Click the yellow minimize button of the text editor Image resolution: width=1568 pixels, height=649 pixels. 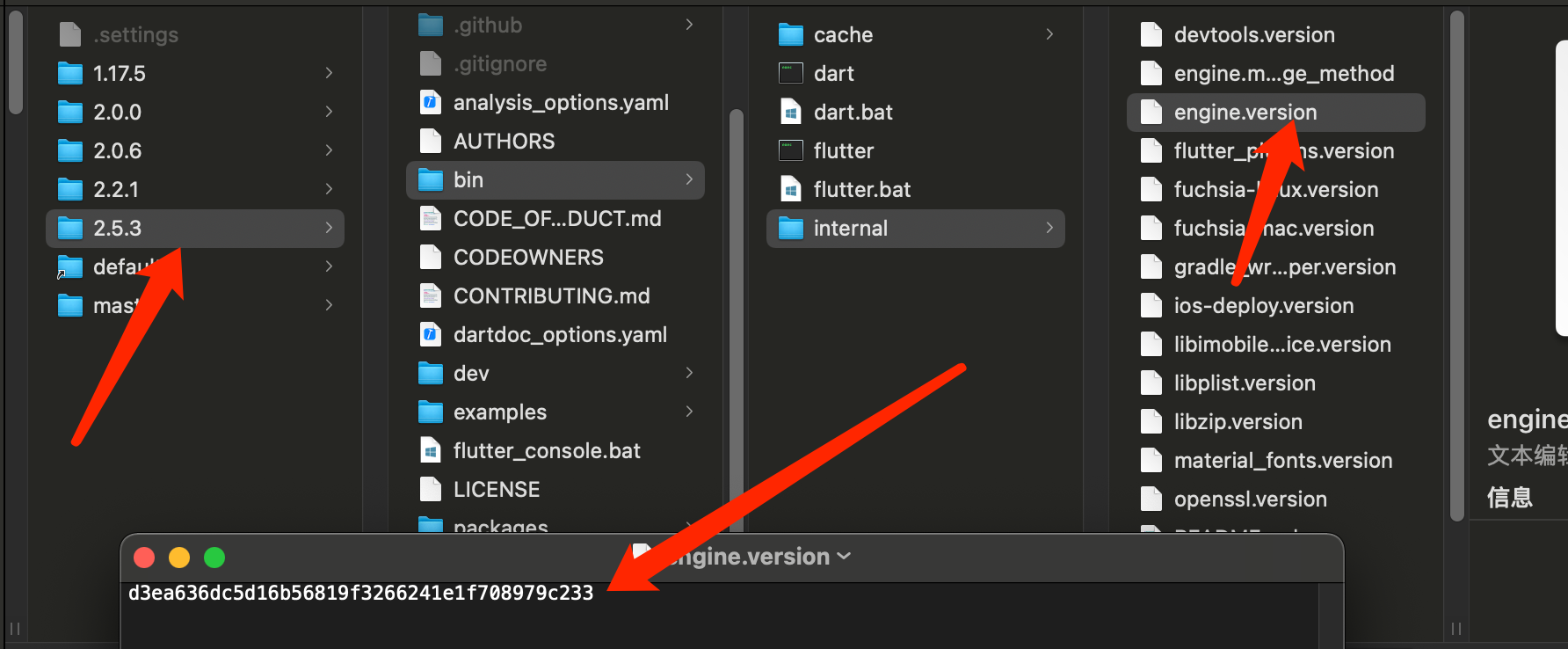[x=179, y=558]
